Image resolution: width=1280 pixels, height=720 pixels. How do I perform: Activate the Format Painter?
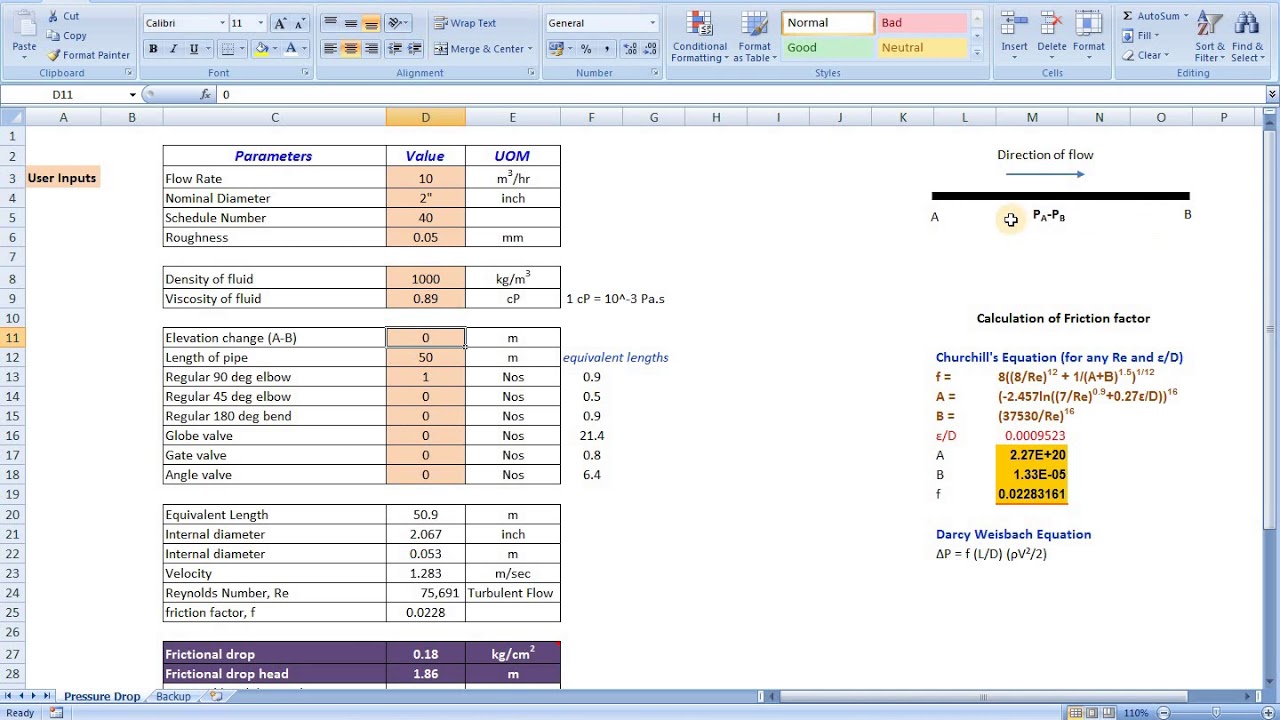pos(89,55)
